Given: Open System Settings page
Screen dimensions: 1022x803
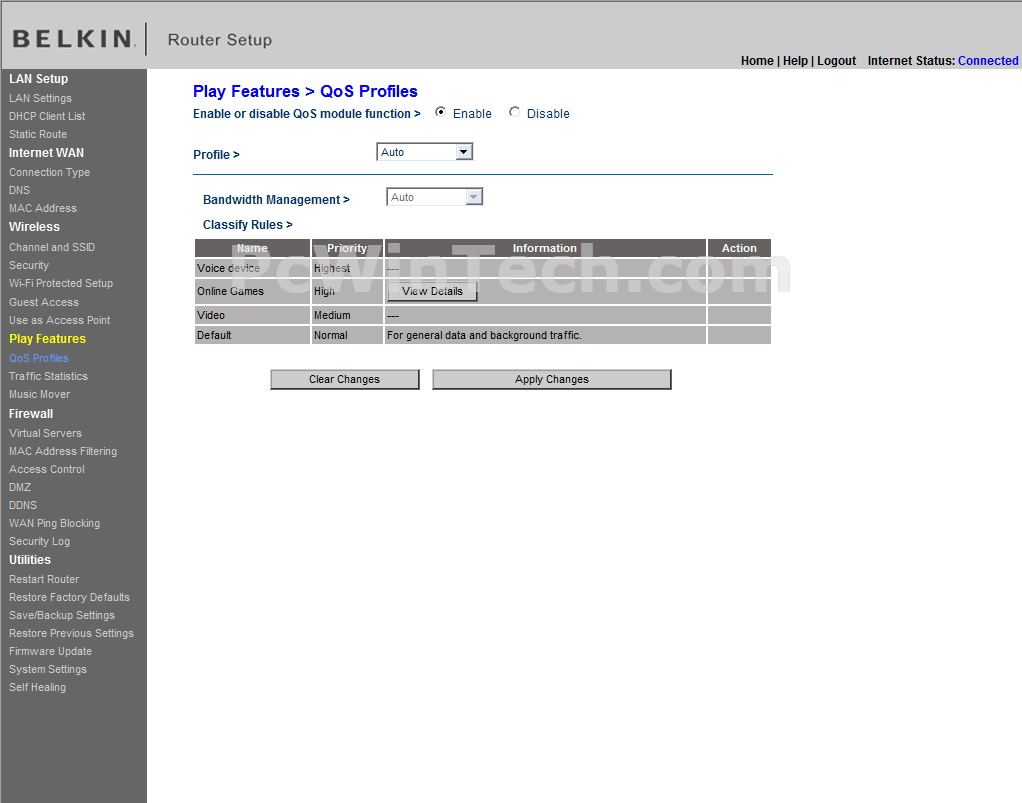Looking at the screenshot, I should tap(48, 669).
